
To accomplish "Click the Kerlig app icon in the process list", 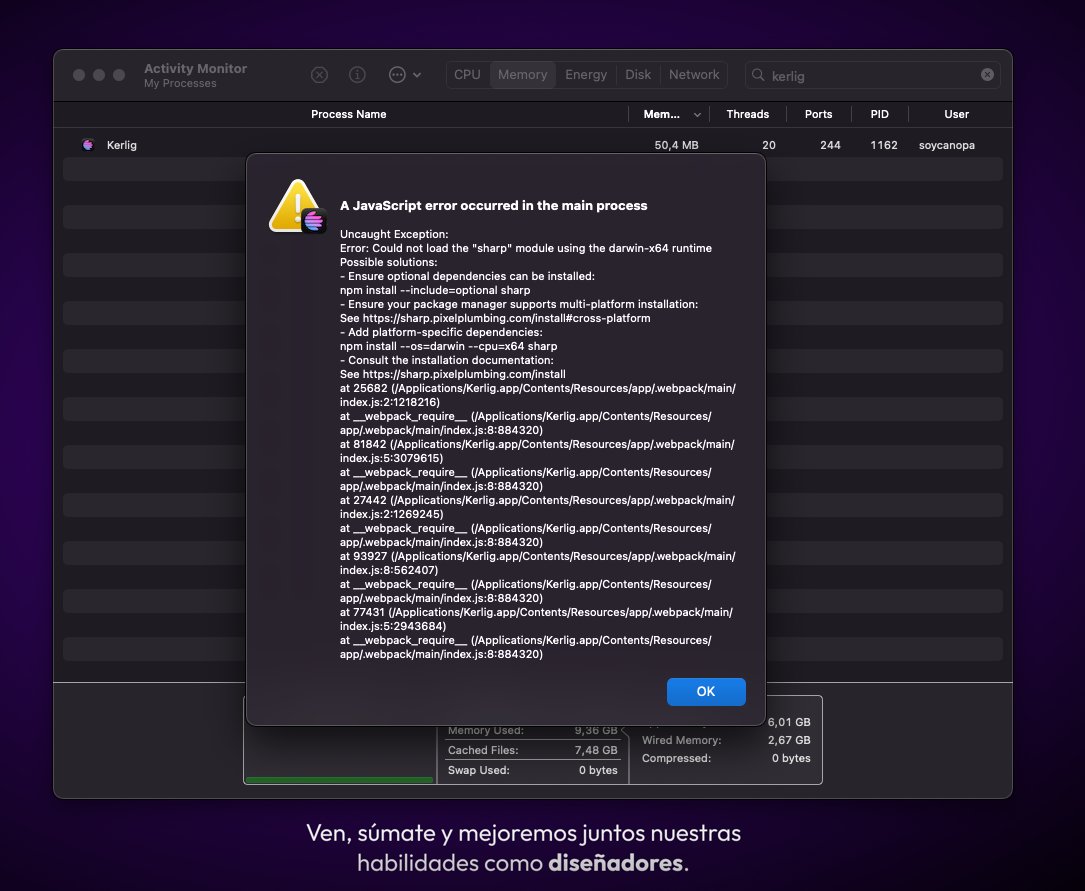I will 88,145.
